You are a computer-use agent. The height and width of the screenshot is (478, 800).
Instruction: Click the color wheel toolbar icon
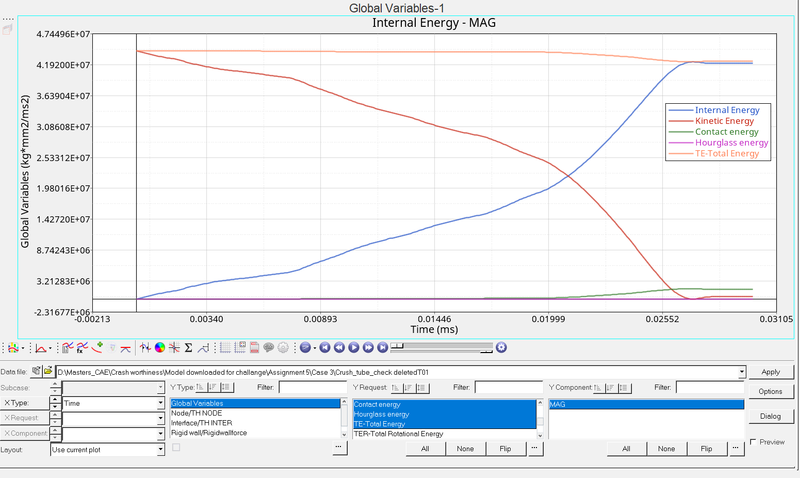click(x=159, y=348)
